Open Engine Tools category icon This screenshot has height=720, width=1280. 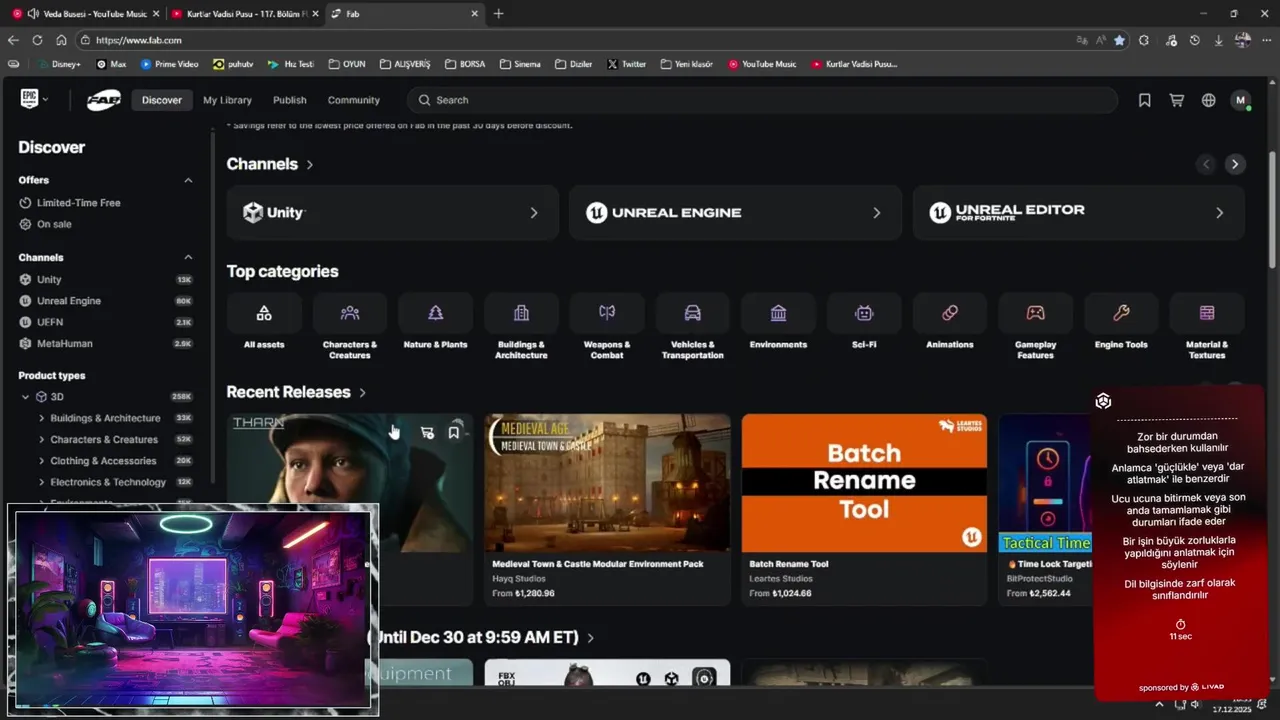(1121, 313)
